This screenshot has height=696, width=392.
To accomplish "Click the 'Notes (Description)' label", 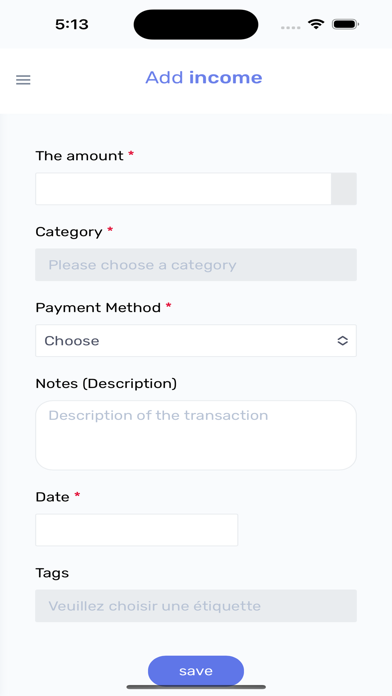I will pos(106,384).
